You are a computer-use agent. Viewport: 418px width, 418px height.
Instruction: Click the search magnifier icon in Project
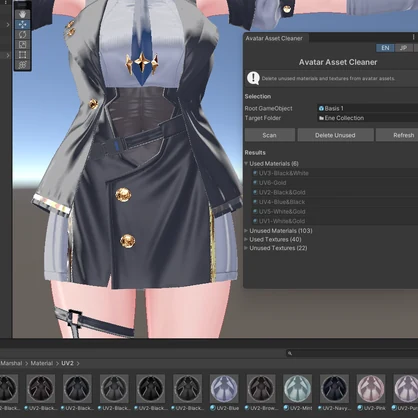click(290, 353)
